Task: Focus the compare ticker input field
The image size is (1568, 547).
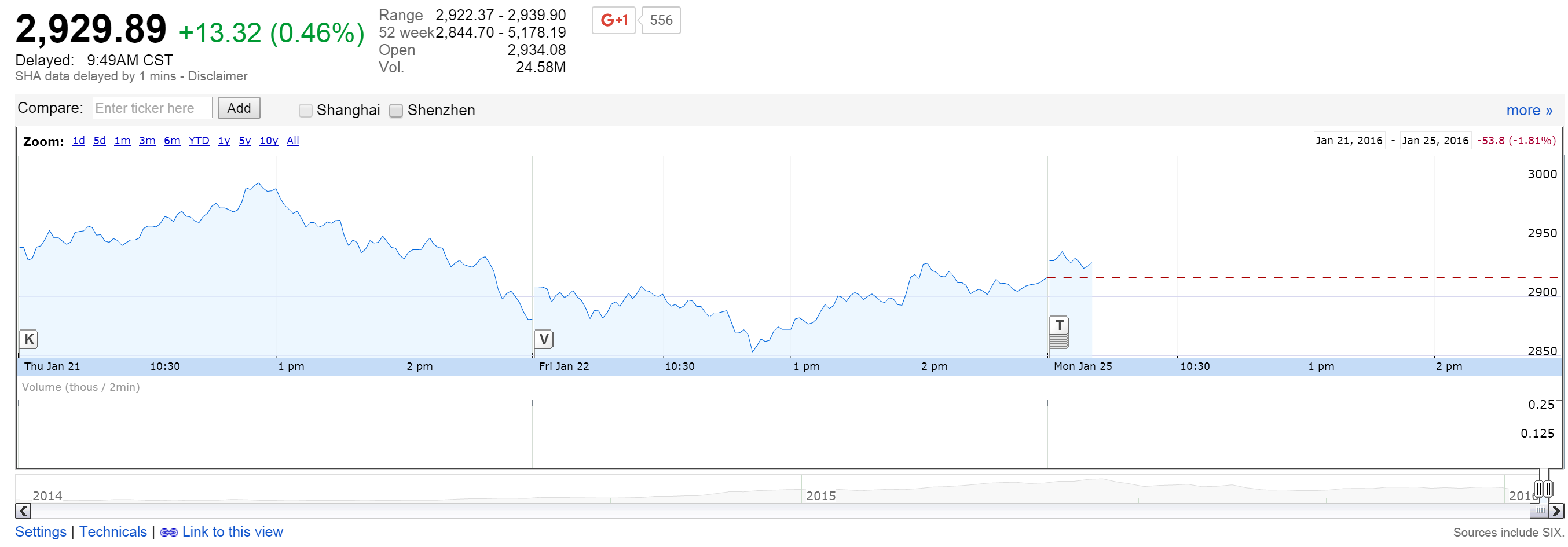Action: (x=152, y=108)
